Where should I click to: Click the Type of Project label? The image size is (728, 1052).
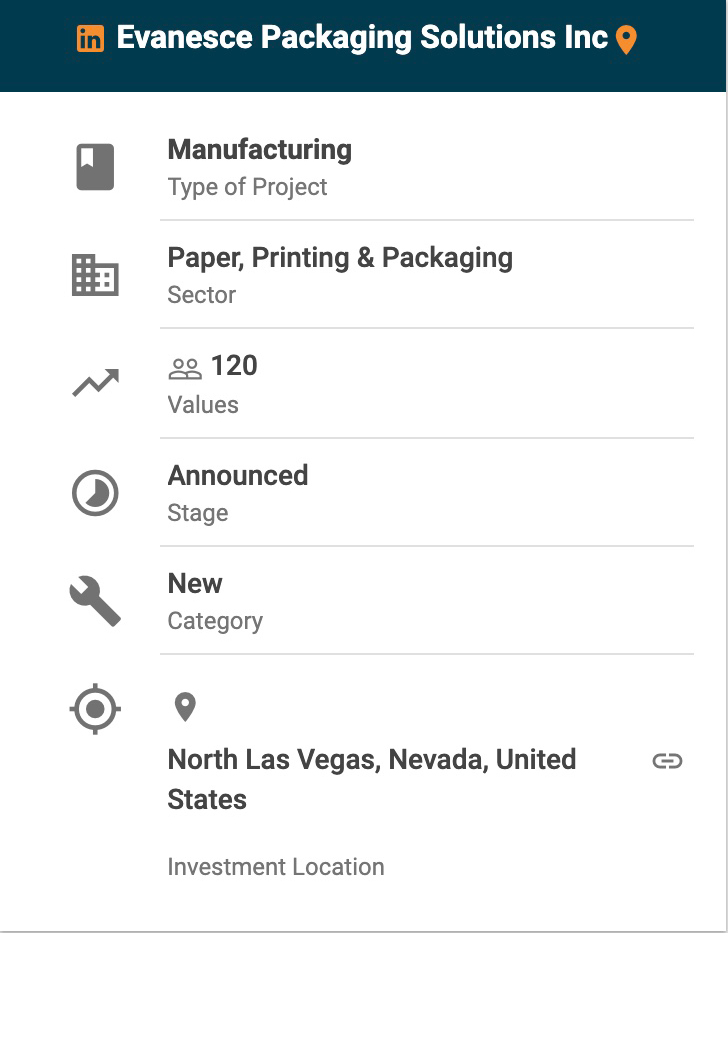tap(247, 187)
